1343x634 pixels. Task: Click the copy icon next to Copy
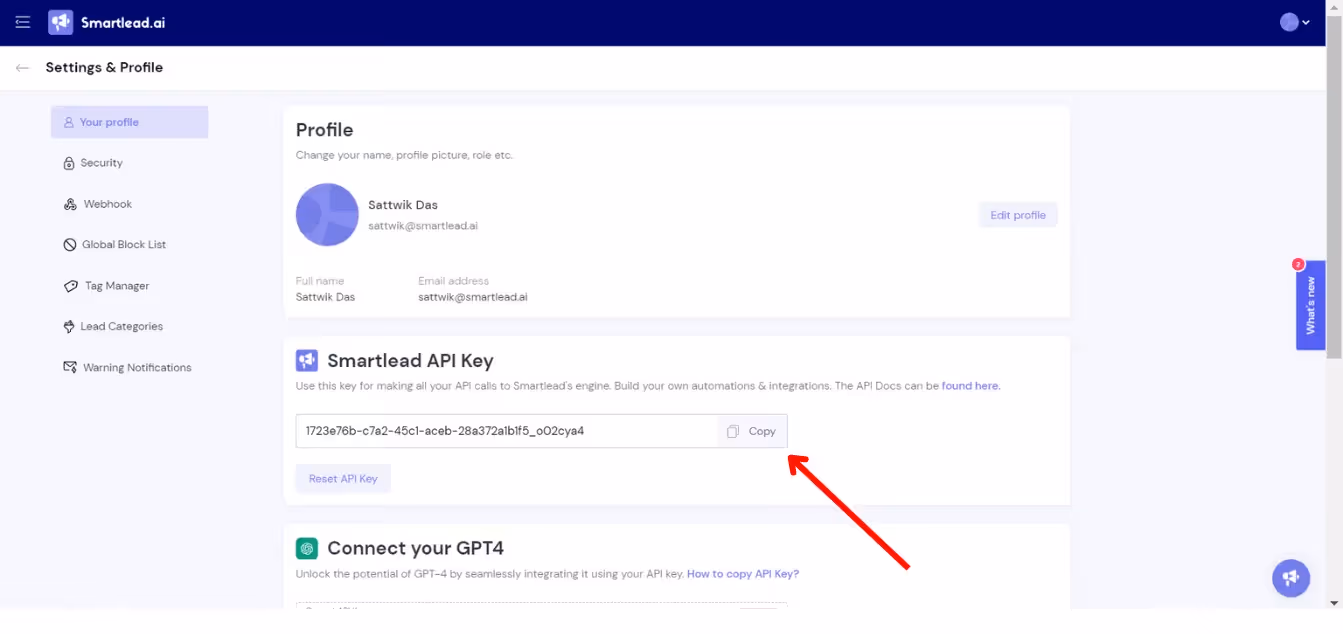[733, 431]
